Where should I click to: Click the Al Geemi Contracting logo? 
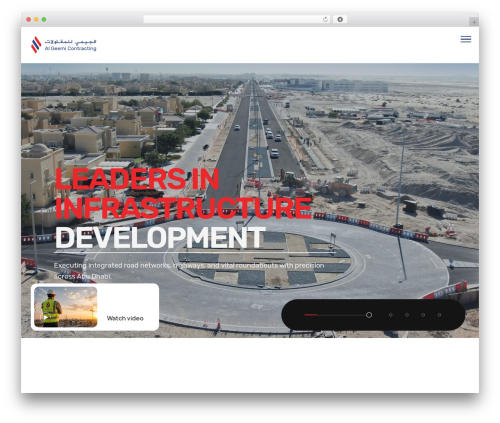(63, 45)
